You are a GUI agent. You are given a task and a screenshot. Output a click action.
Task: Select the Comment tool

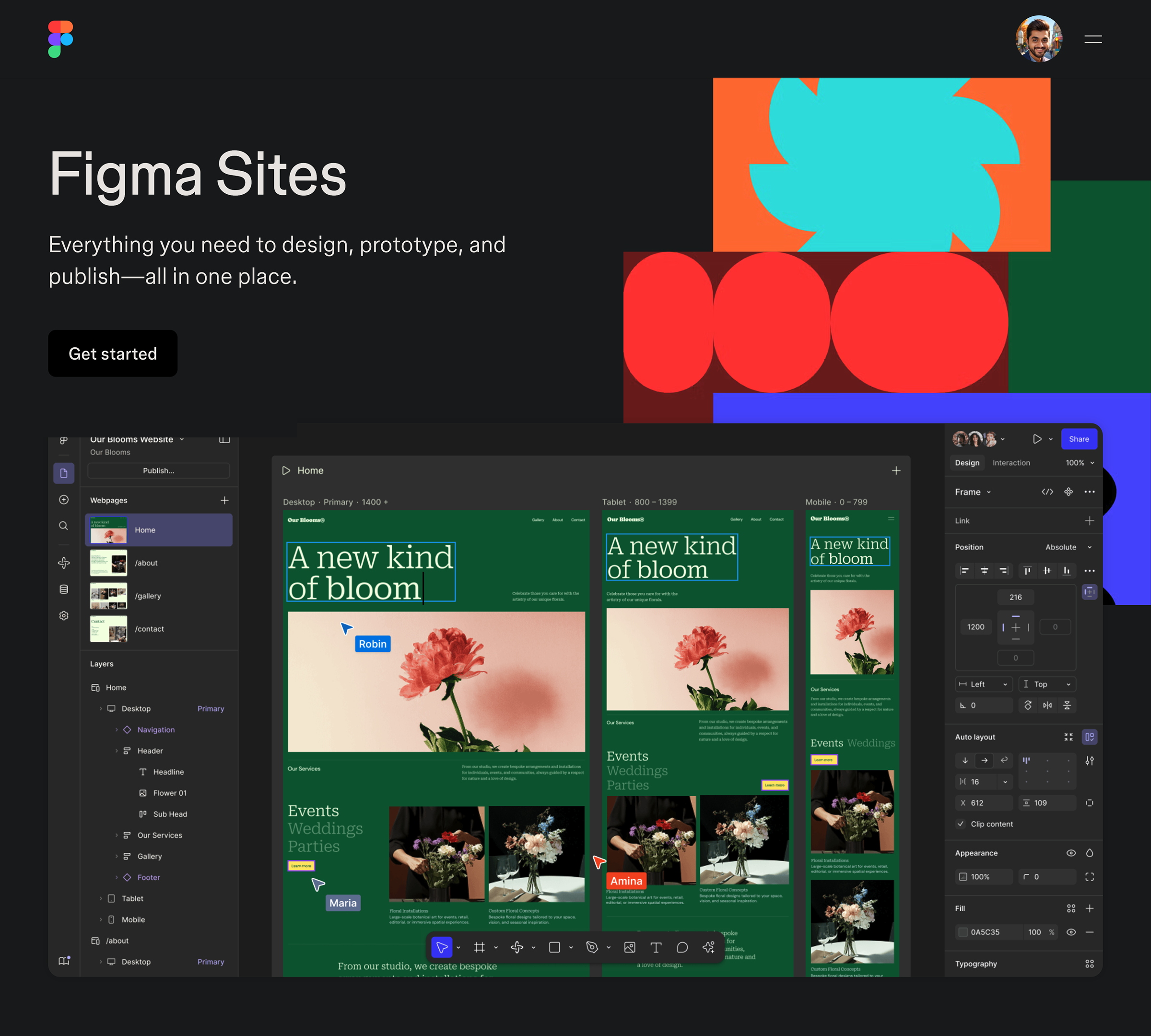682,947
